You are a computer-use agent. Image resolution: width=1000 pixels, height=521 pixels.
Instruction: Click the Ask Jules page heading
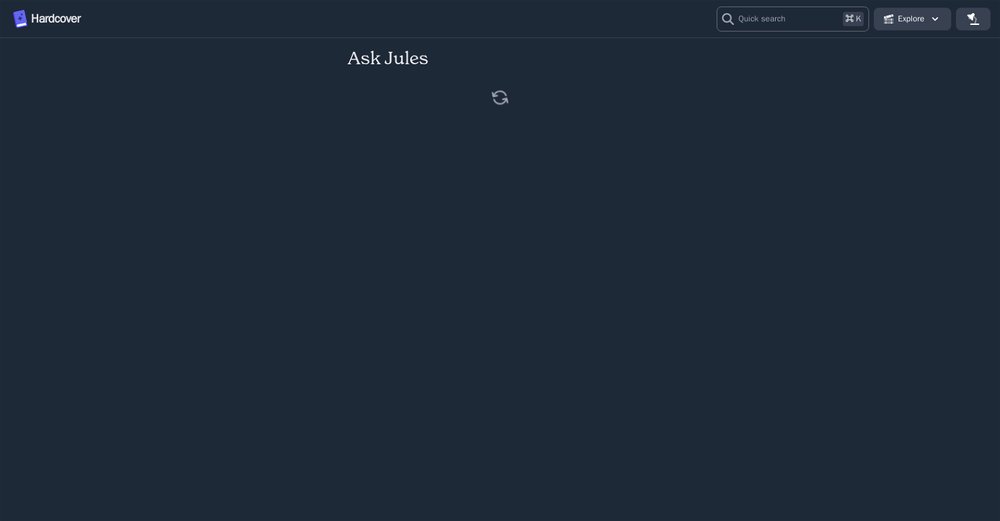click(x=388, y=58)
